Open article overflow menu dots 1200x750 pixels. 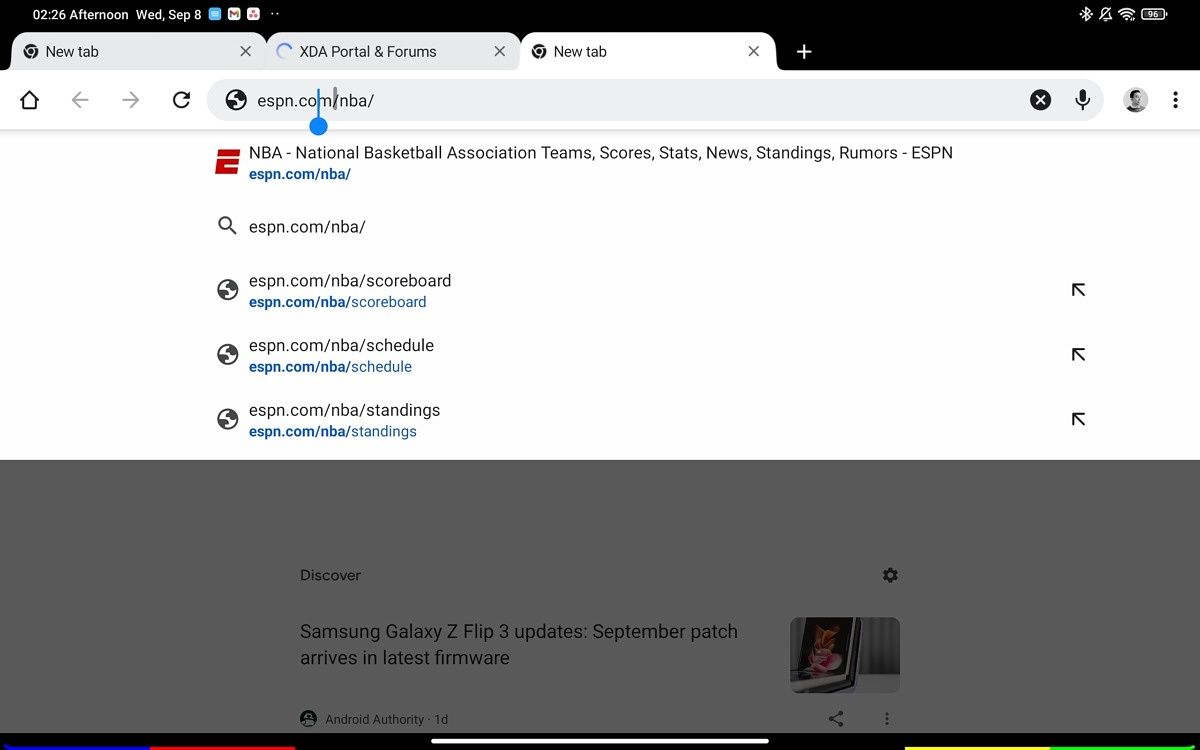tap(886, 718)
